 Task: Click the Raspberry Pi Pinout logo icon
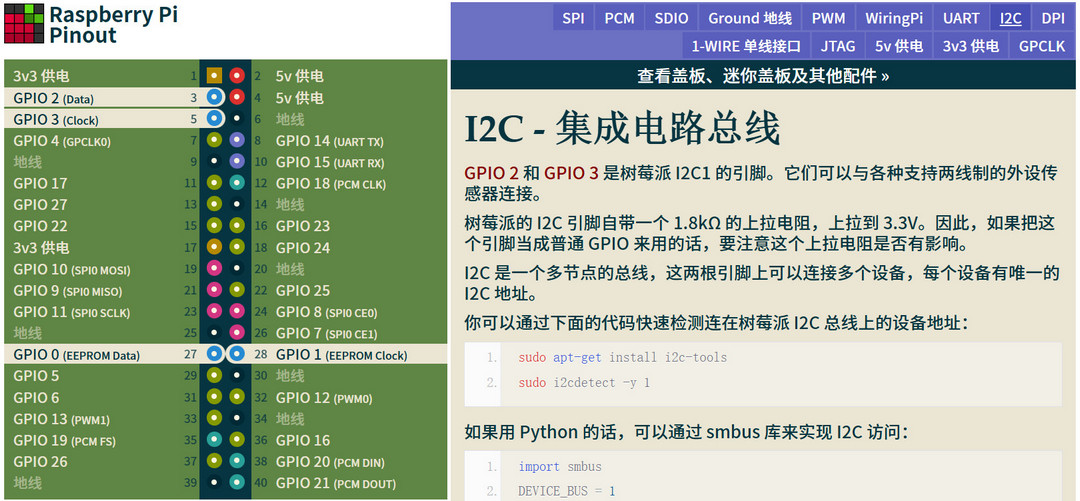click(24, 23)
